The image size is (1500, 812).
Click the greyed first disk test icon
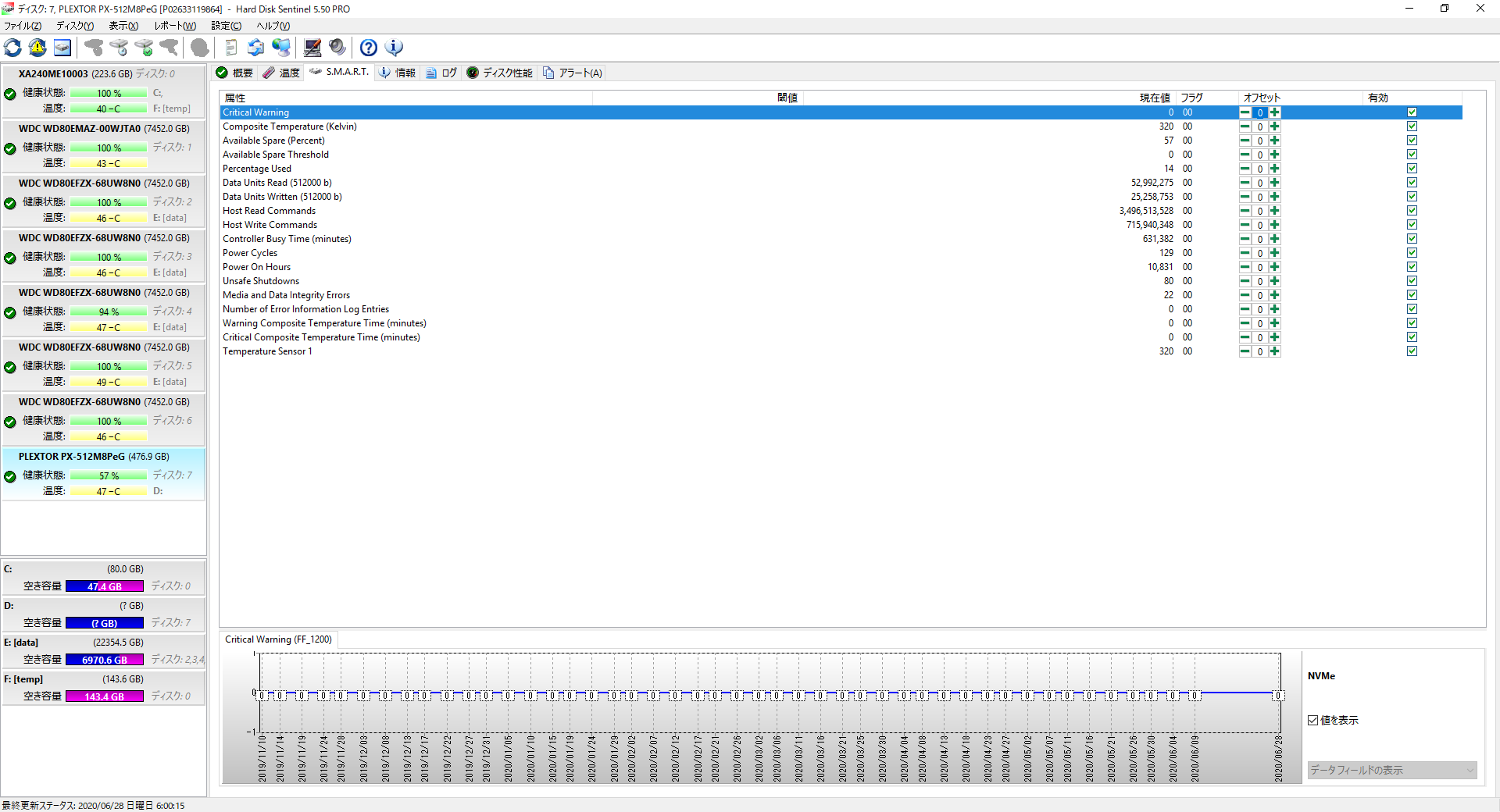pyautogui.click(x=94, y=48)
